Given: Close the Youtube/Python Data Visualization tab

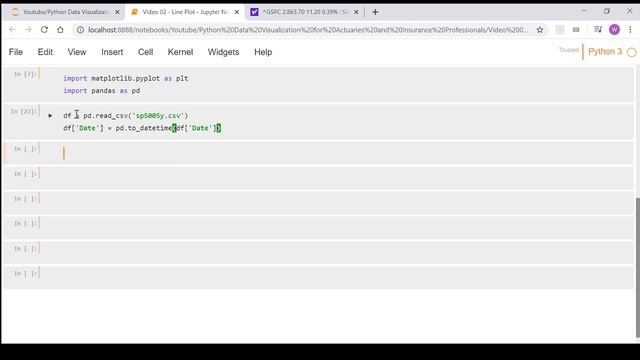Looking at the screenshot, I should click(117, 12).
